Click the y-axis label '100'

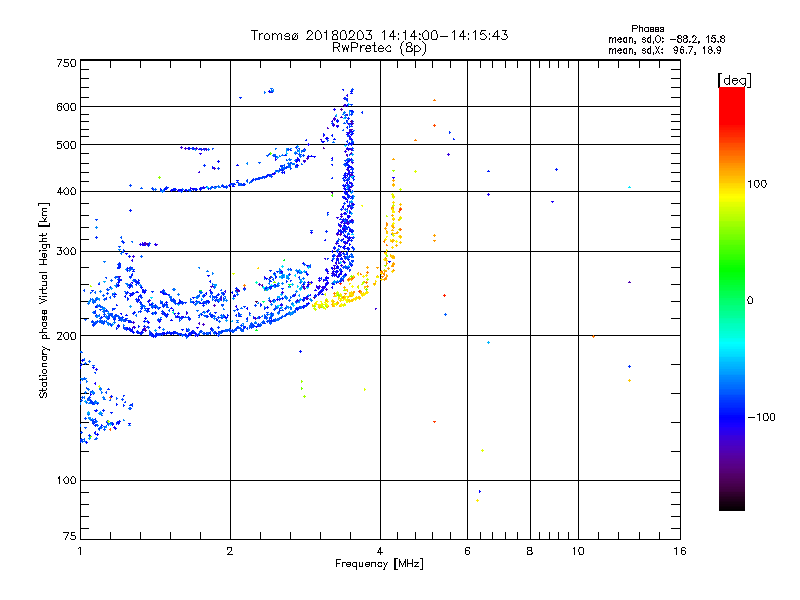66,480
